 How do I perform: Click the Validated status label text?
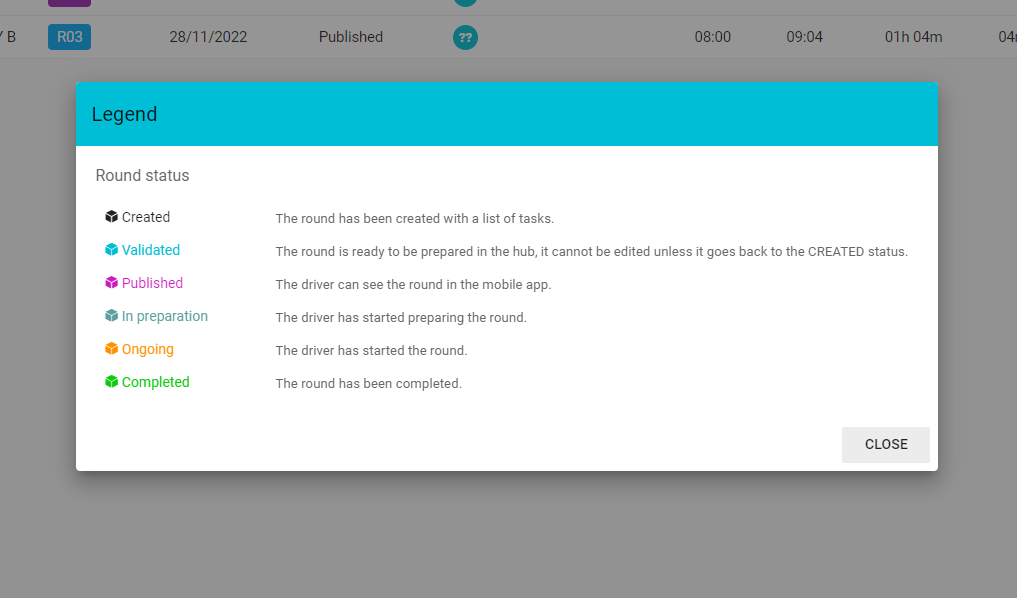151,250
